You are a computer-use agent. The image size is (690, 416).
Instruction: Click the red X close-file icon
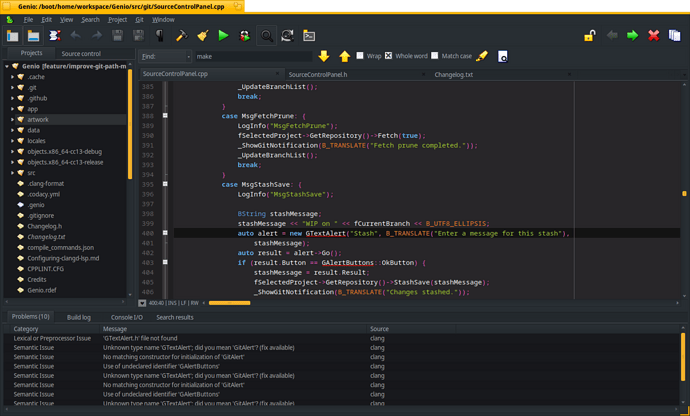pos(654,36)
